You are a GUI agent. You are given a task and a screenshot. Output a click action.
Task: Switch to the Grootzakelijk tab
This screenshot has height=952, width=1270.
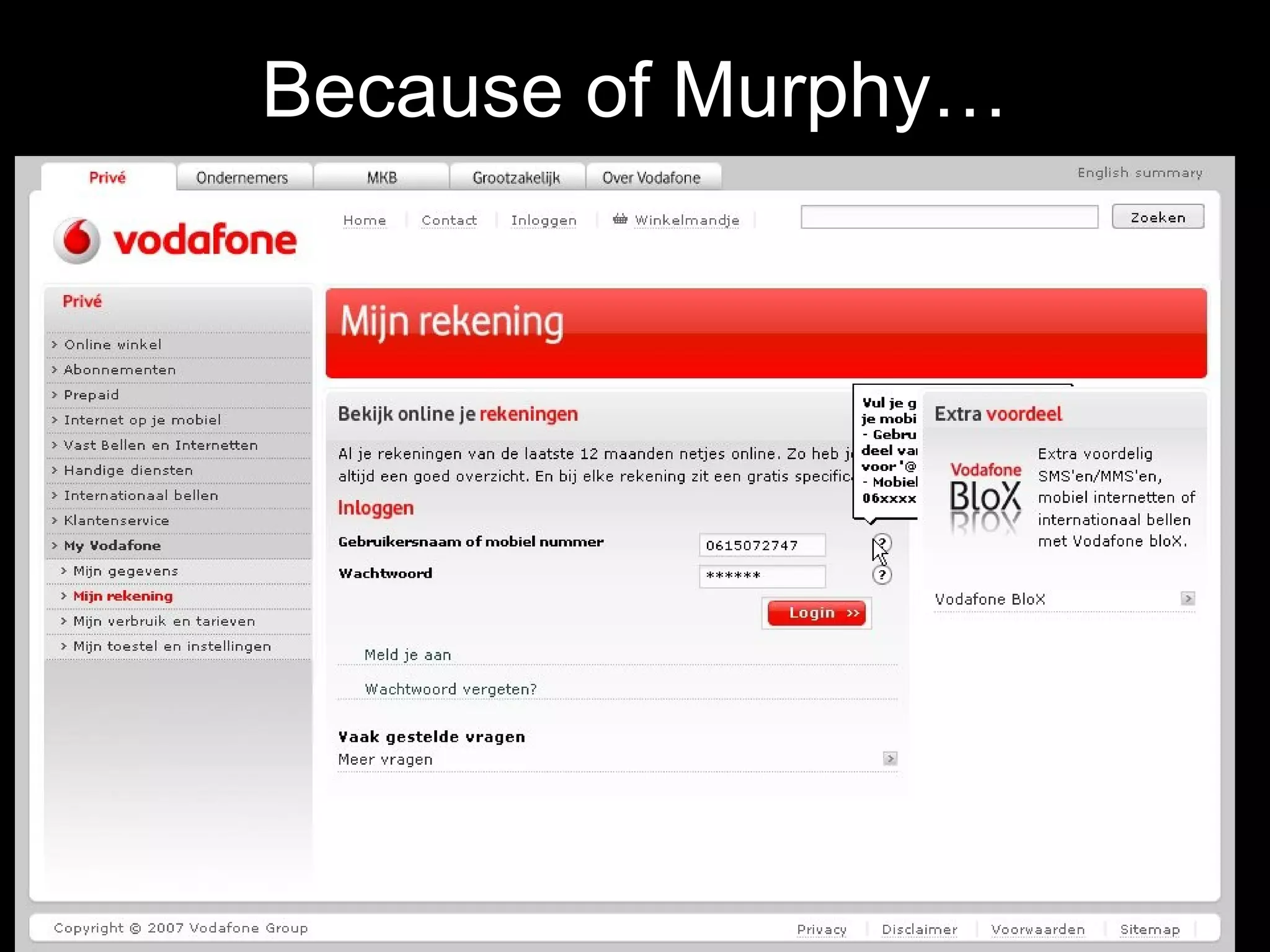coord(517,178)
